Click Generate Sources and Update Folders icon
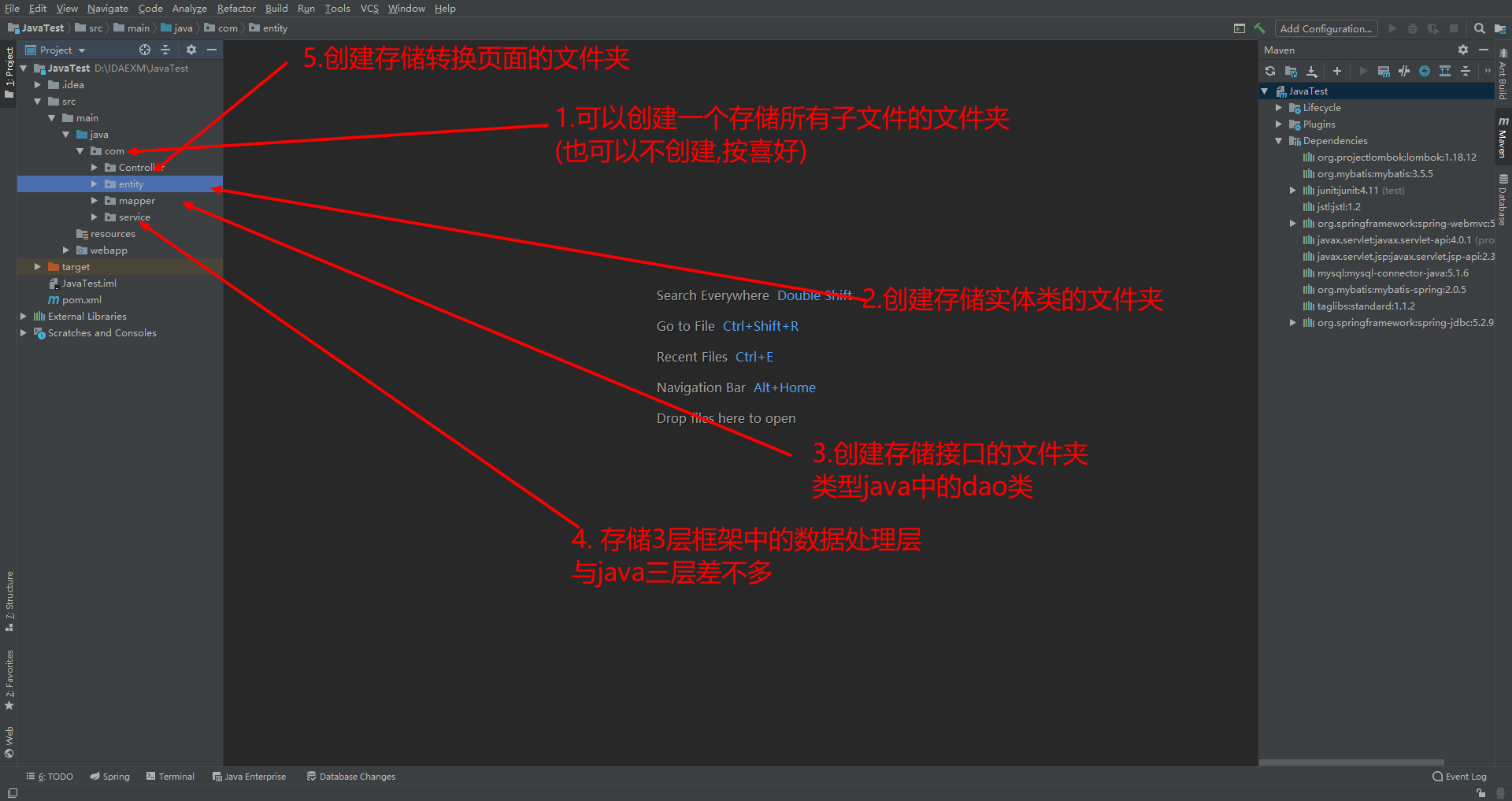Image resolution: width=1512 pixels, height=801 pixels. 1291,71
